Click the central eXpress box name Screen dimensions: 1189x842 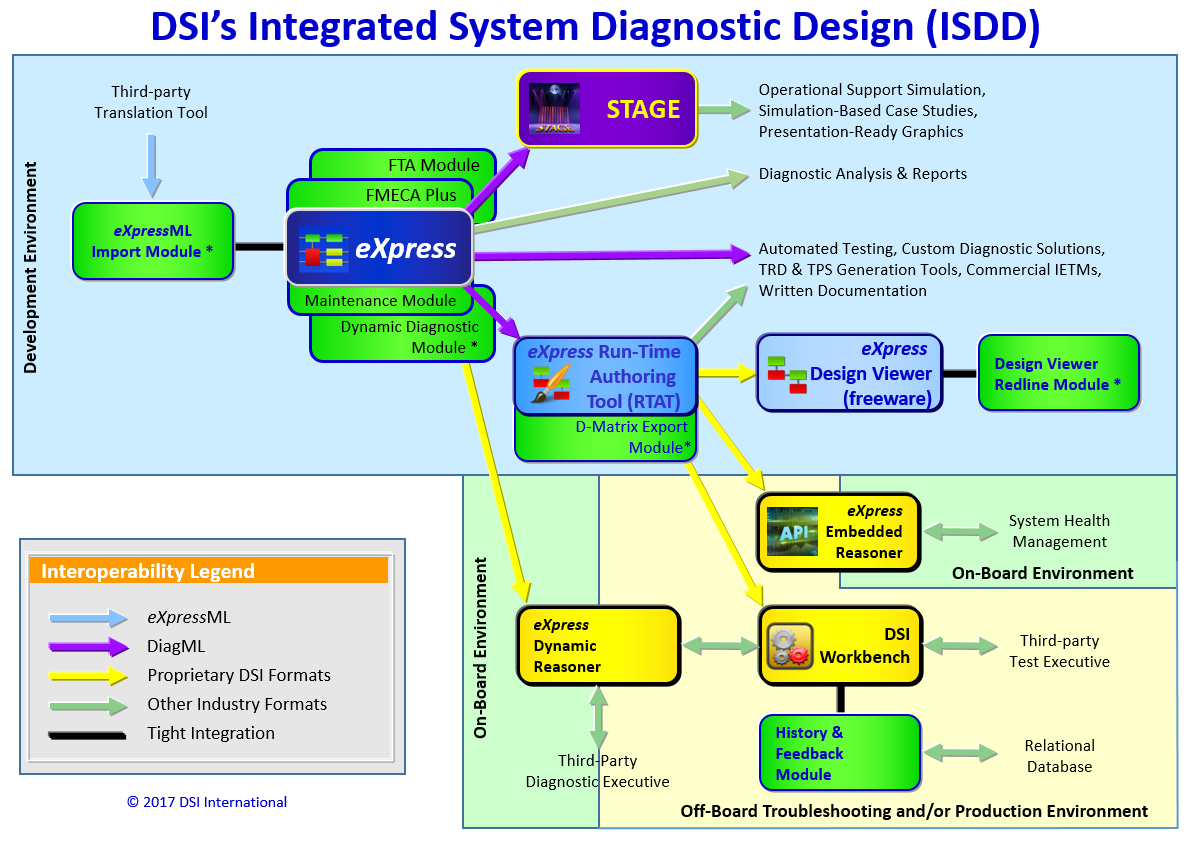pos(406,249)
